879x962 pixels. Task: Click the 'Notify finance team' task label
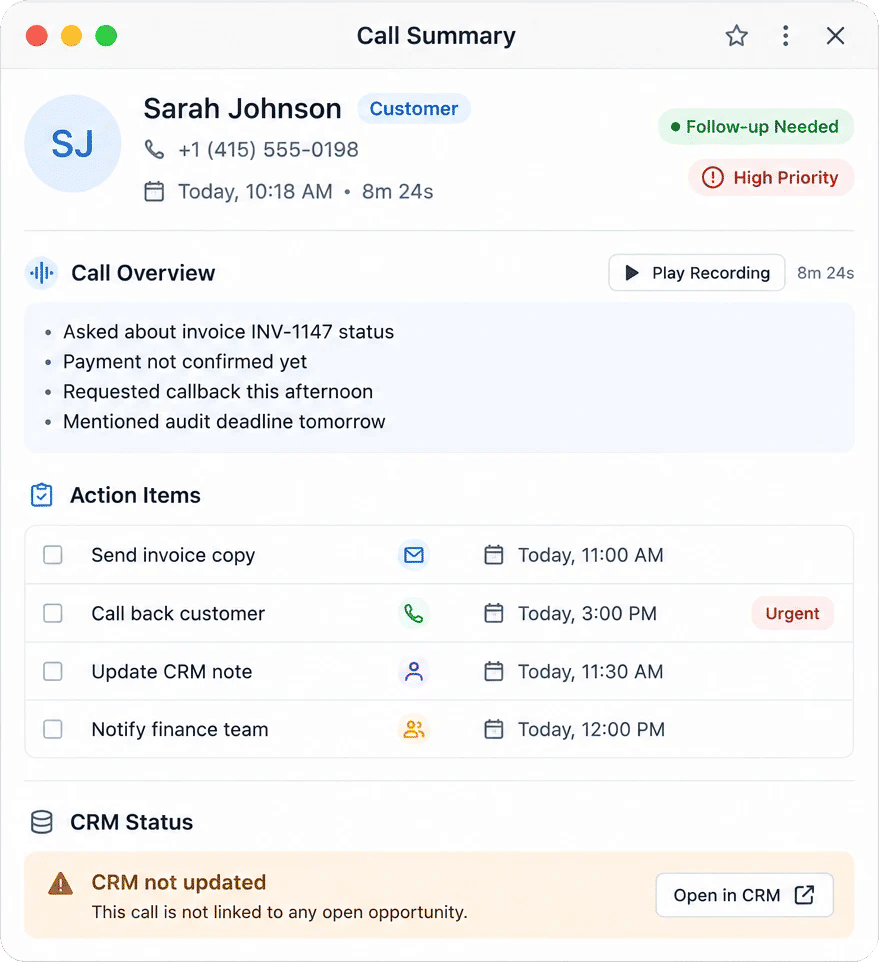(180, 729)
